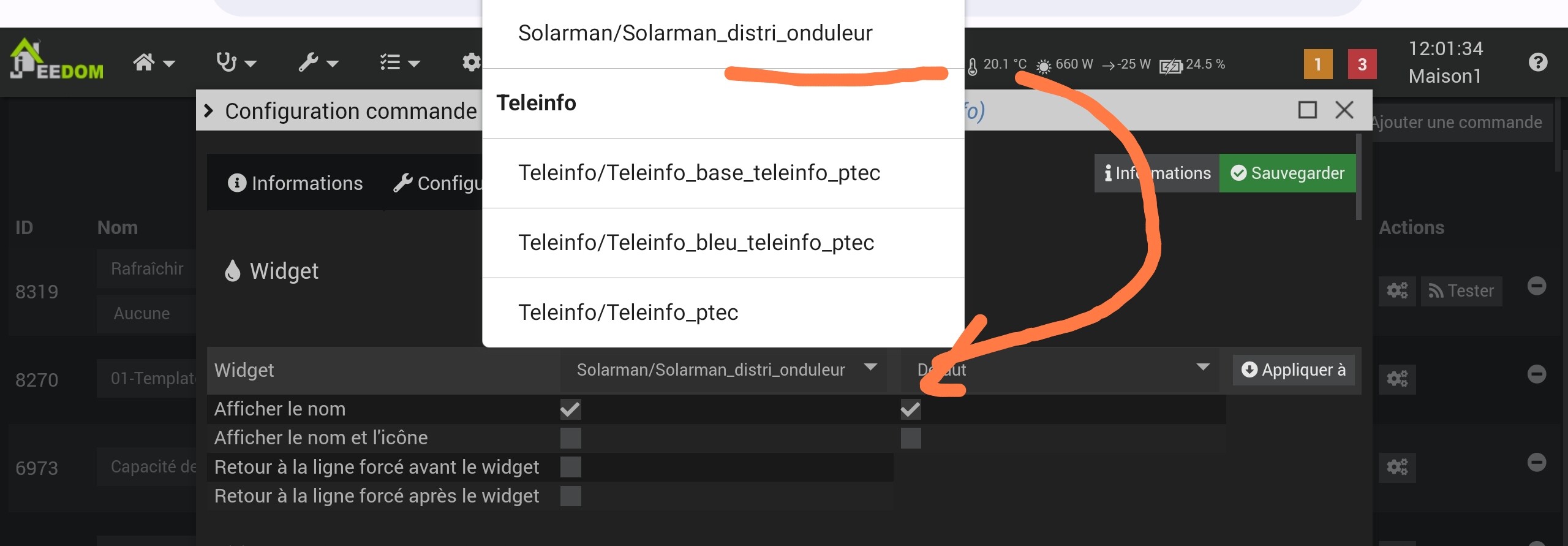Open the task list menu icon
This screenshot has width=1568, height=546.
point(399,63)
